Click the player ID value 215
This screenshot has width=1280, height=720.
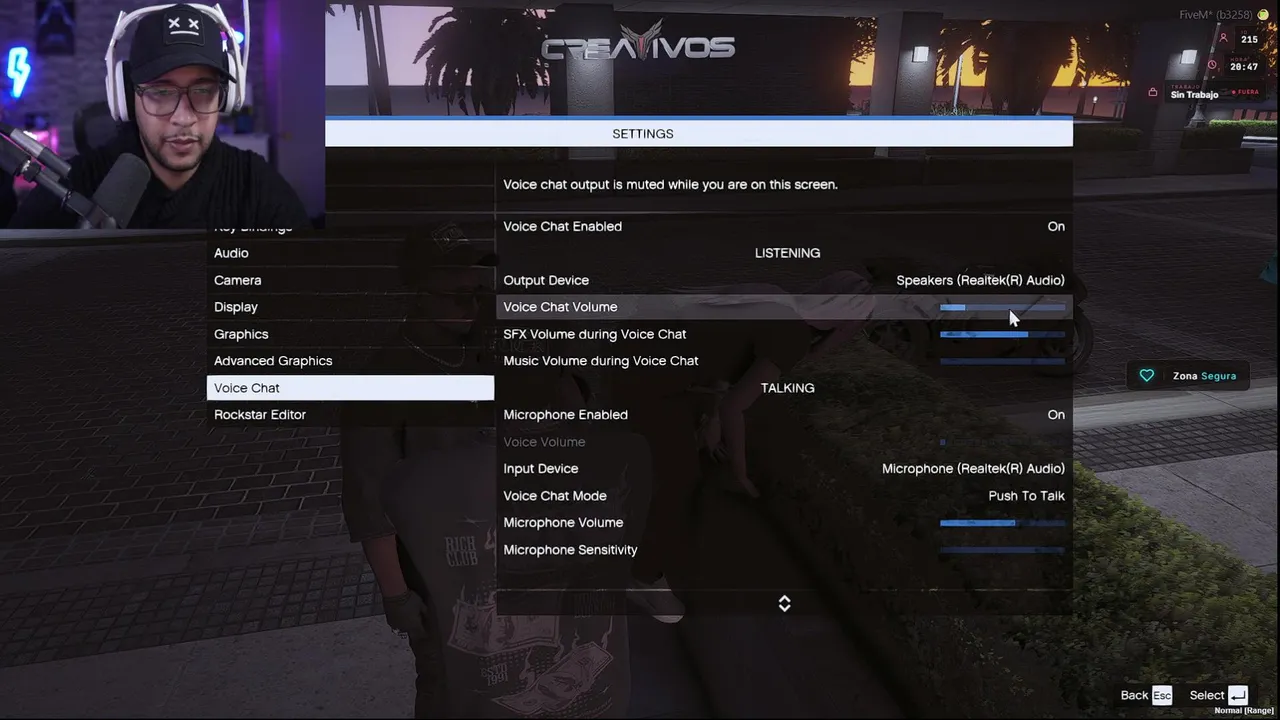[x=1249, y=40]
